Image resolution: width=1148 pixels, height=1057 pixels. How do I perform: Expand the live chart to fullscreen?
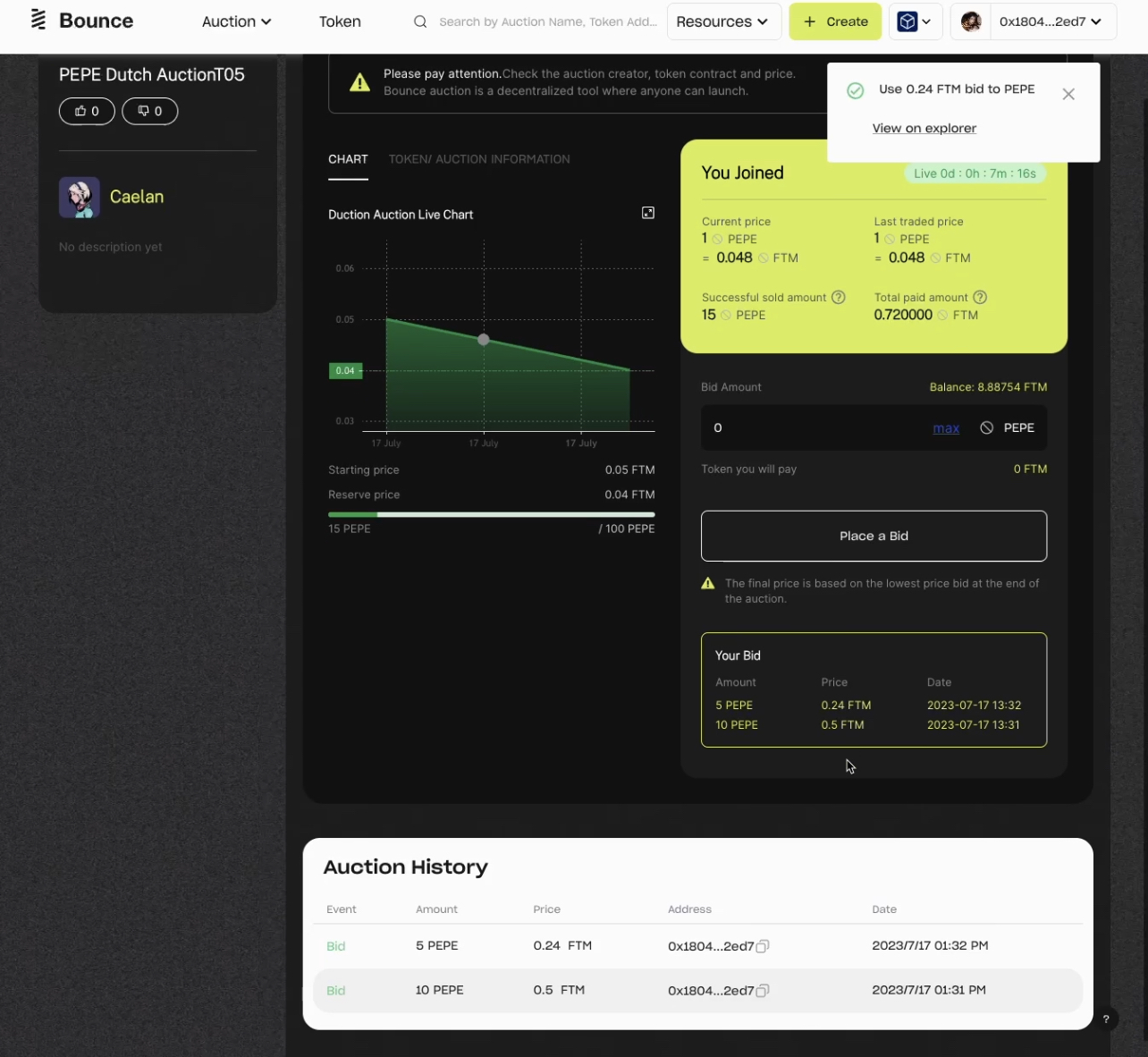(x=648, y=213)
